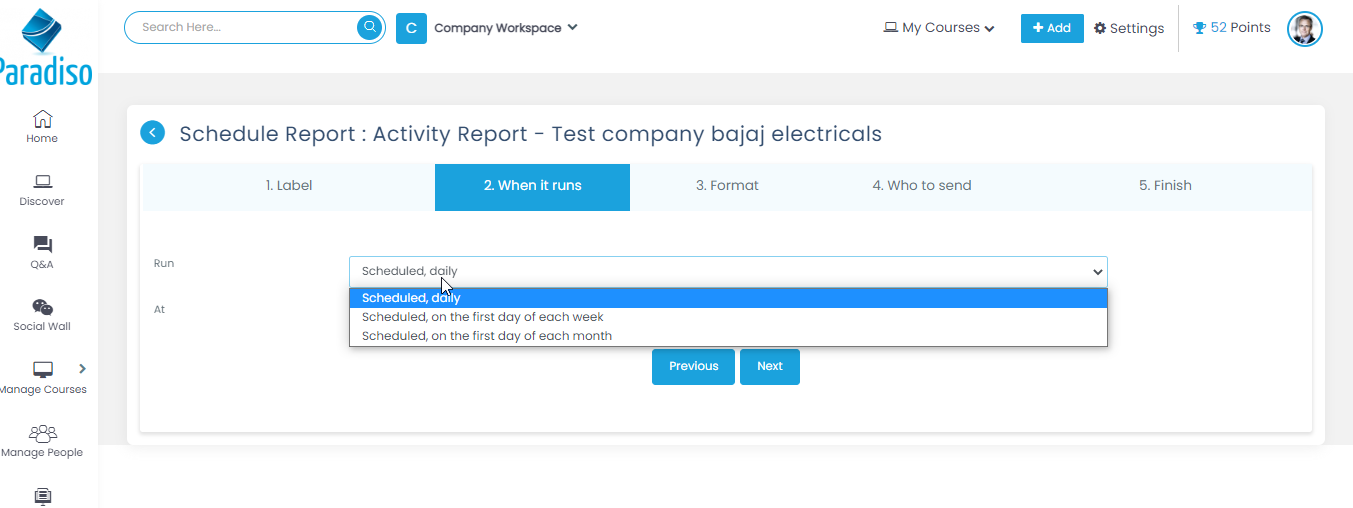Click the blue back arrow icon
This screenshot has height=508, width=1353.
[x=153, y=133]
